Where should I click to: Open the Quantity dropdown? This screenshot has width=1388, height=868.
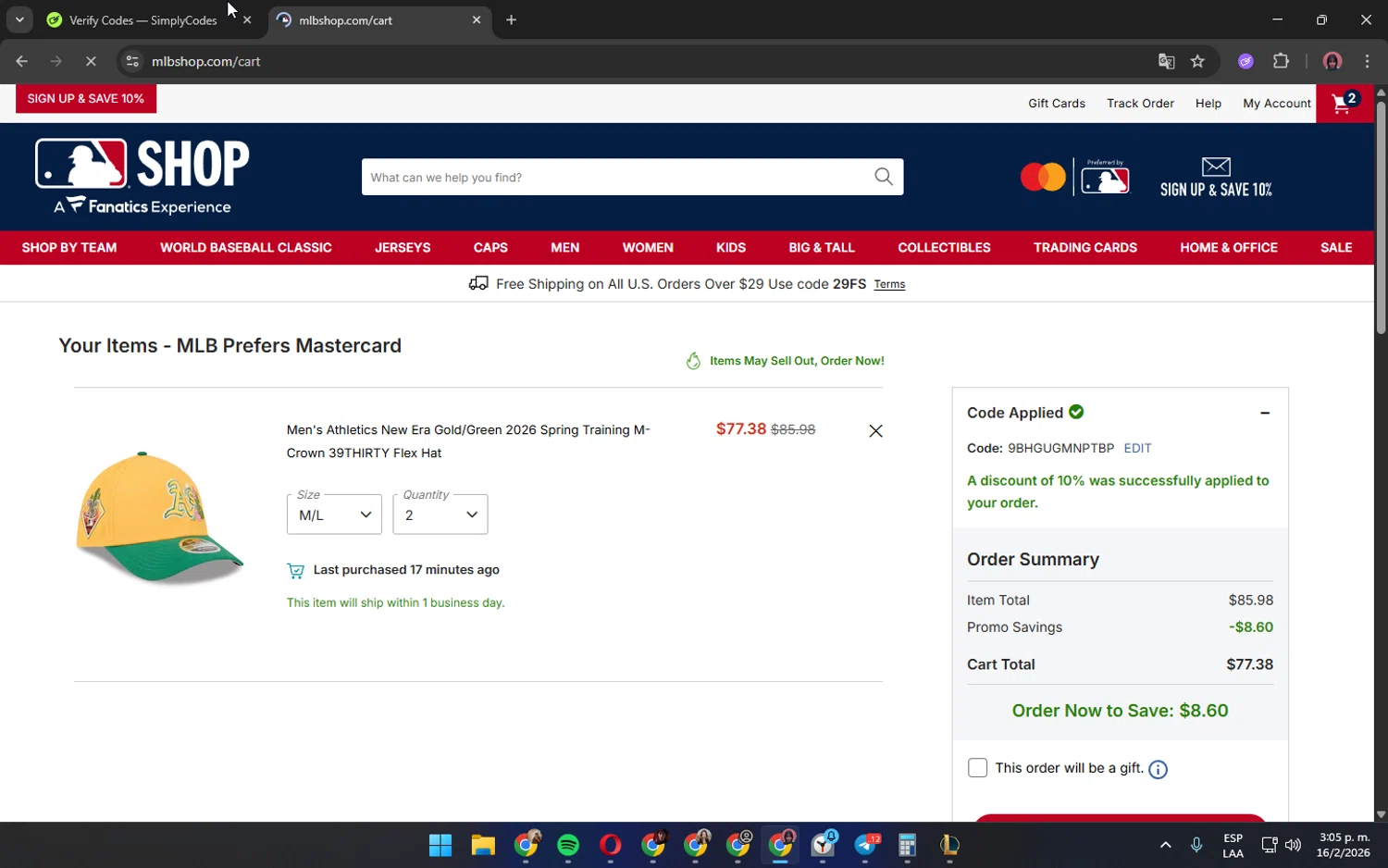[x=440, y=515]
